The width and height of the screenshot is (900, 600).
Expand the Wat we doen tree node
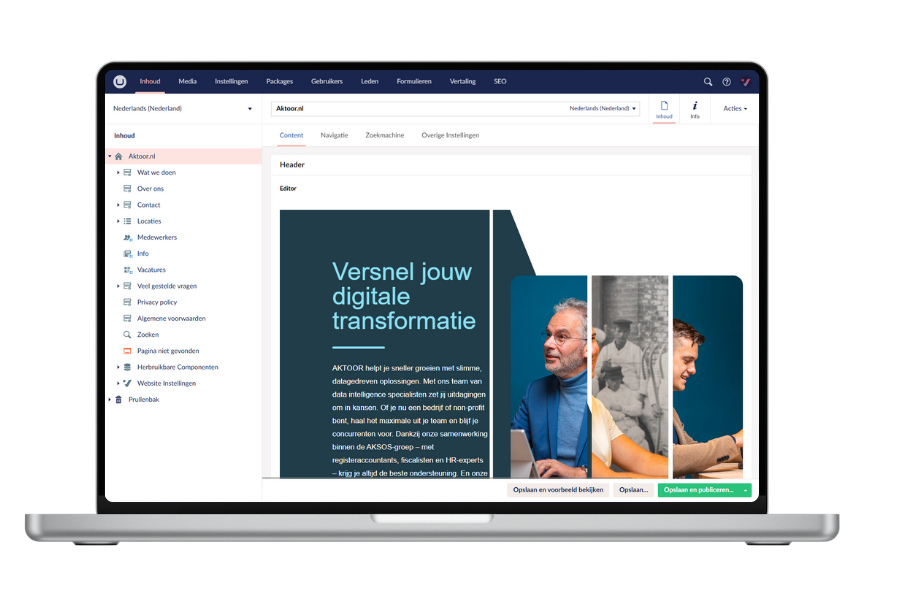(x=118, y=172)
